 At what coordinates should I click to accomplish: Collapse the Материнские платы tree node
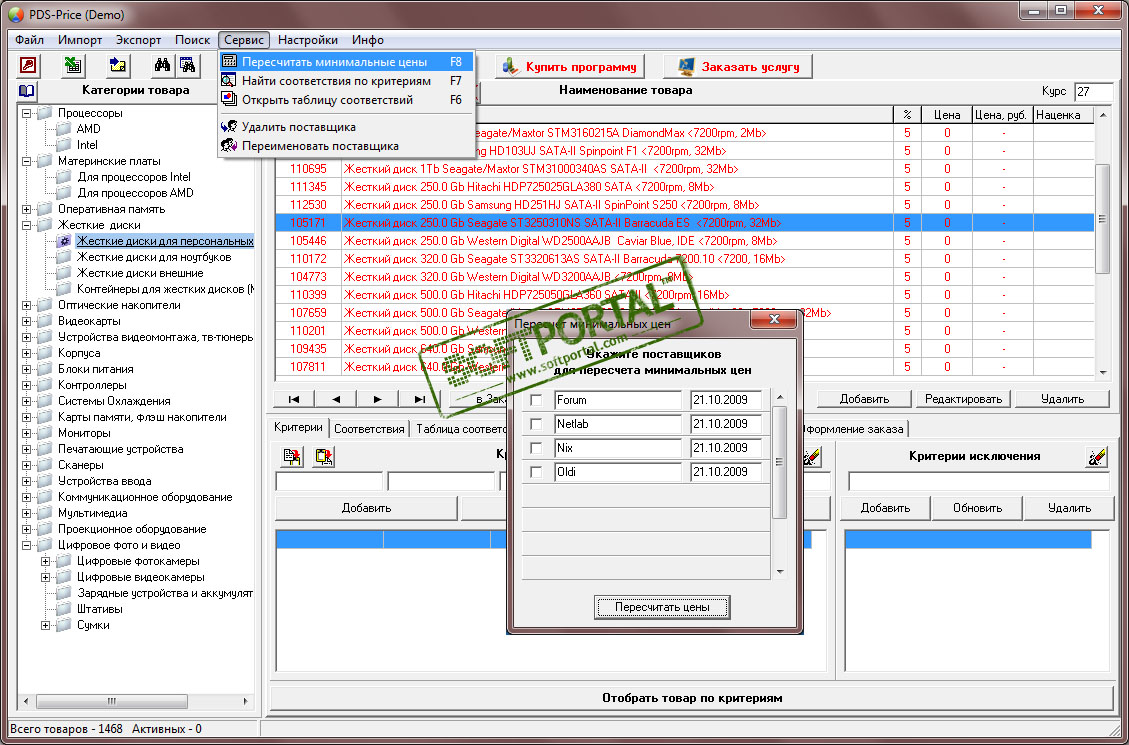coord(27,161)
